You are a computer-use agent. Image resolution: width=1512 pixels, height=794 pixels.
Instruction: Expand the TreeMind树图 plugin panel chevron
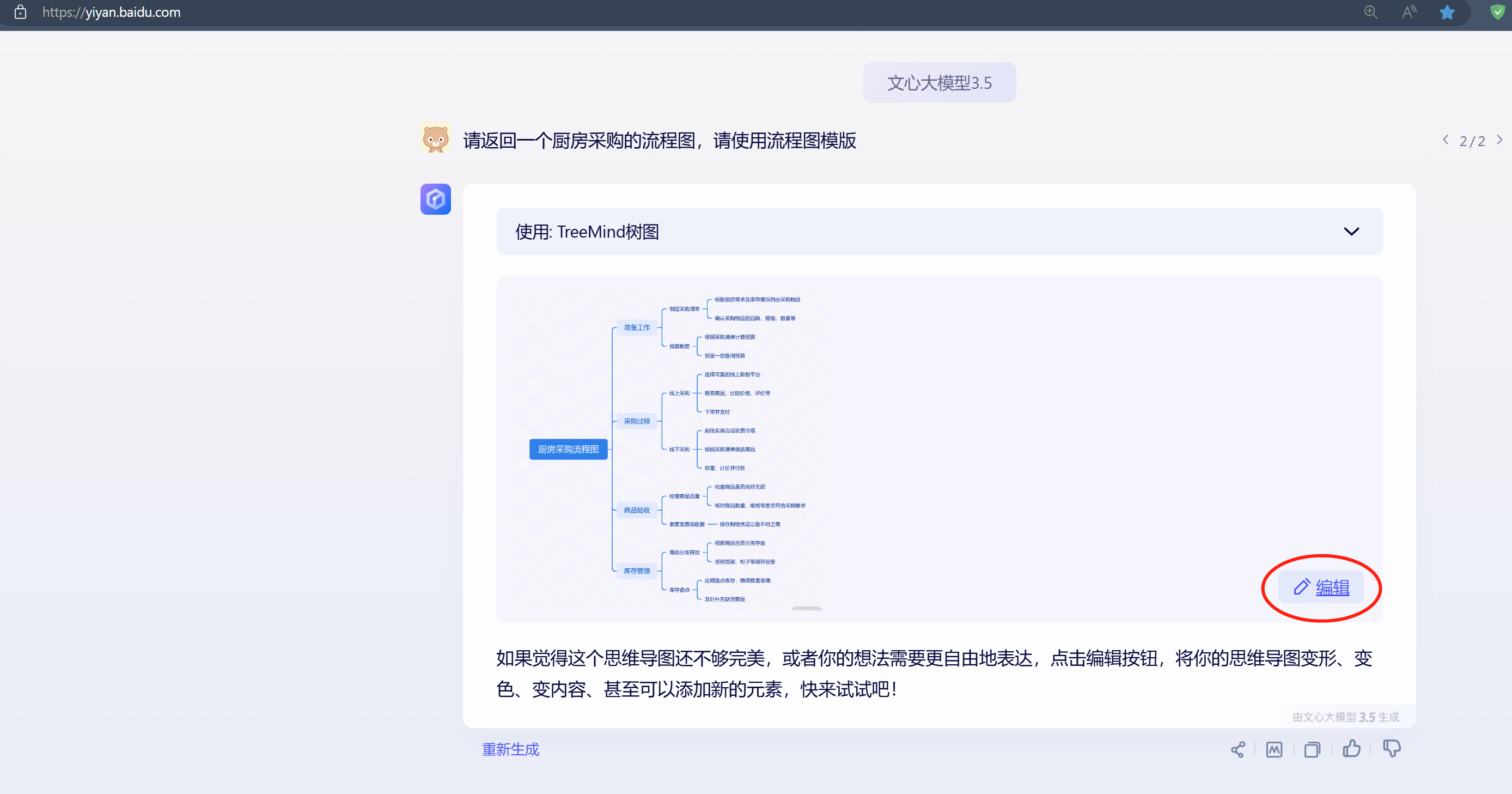1352,232
